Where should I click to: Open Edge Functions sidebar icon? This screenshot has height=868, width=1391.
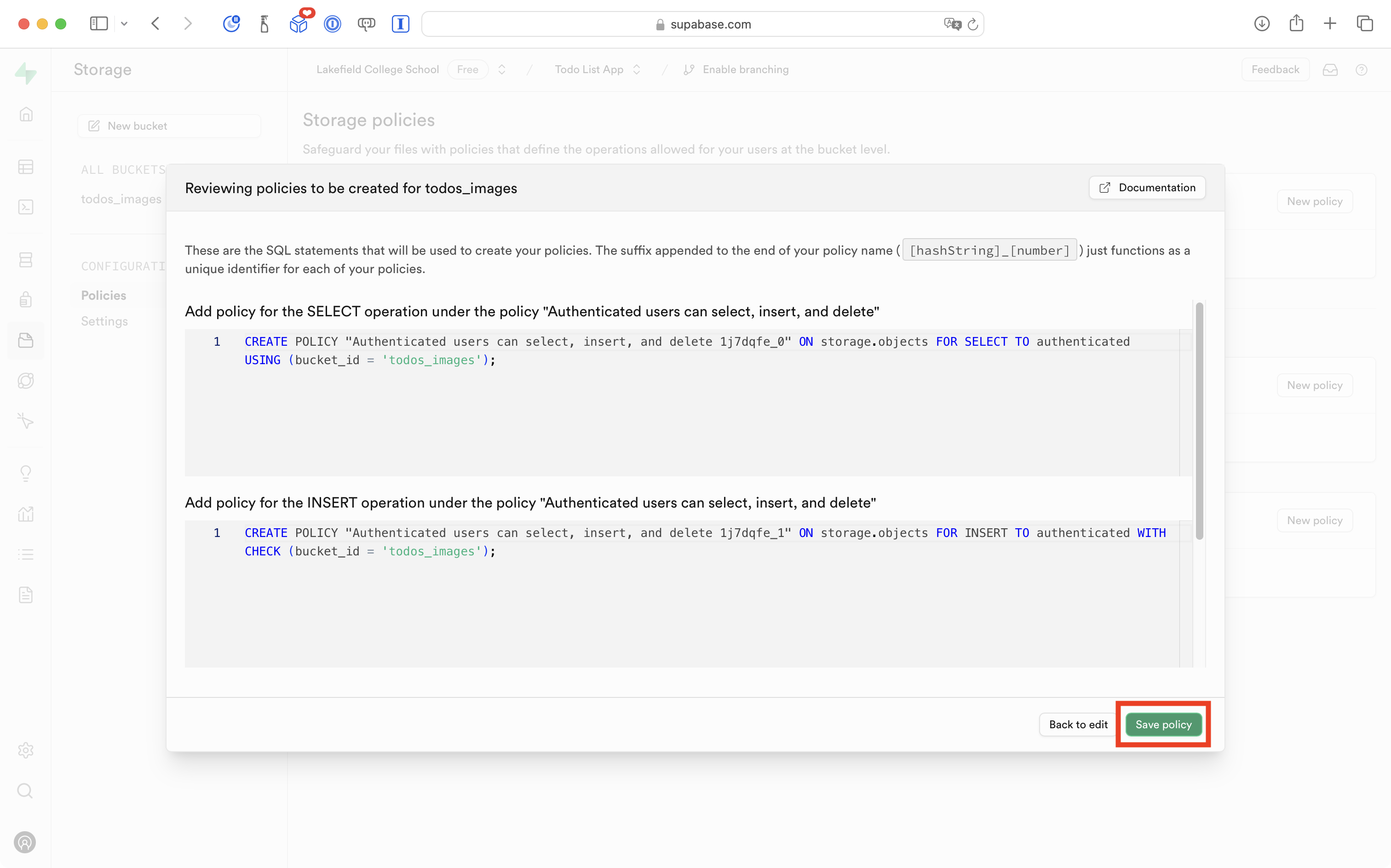(26, 381)
